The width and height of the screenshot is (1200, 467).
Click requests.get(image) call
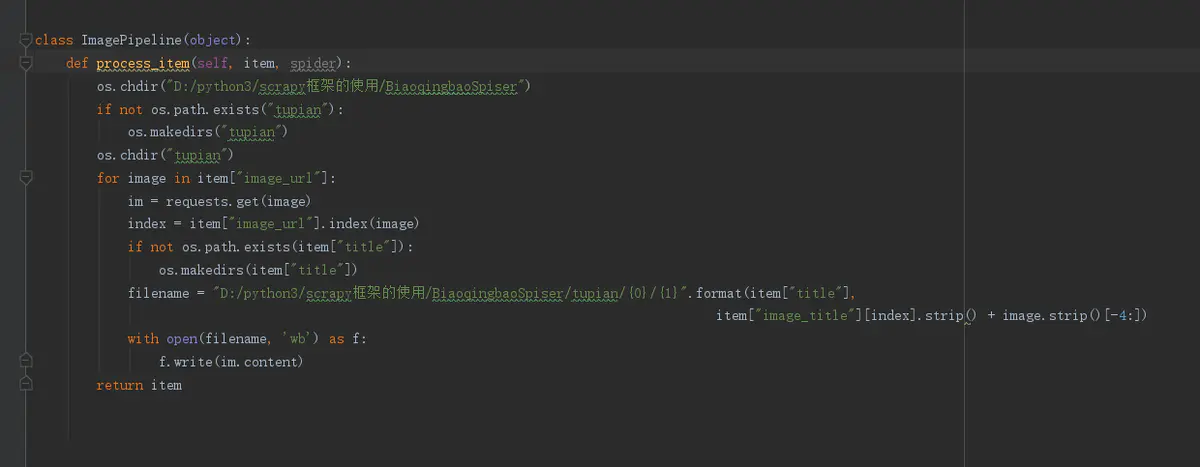[238, 201]
